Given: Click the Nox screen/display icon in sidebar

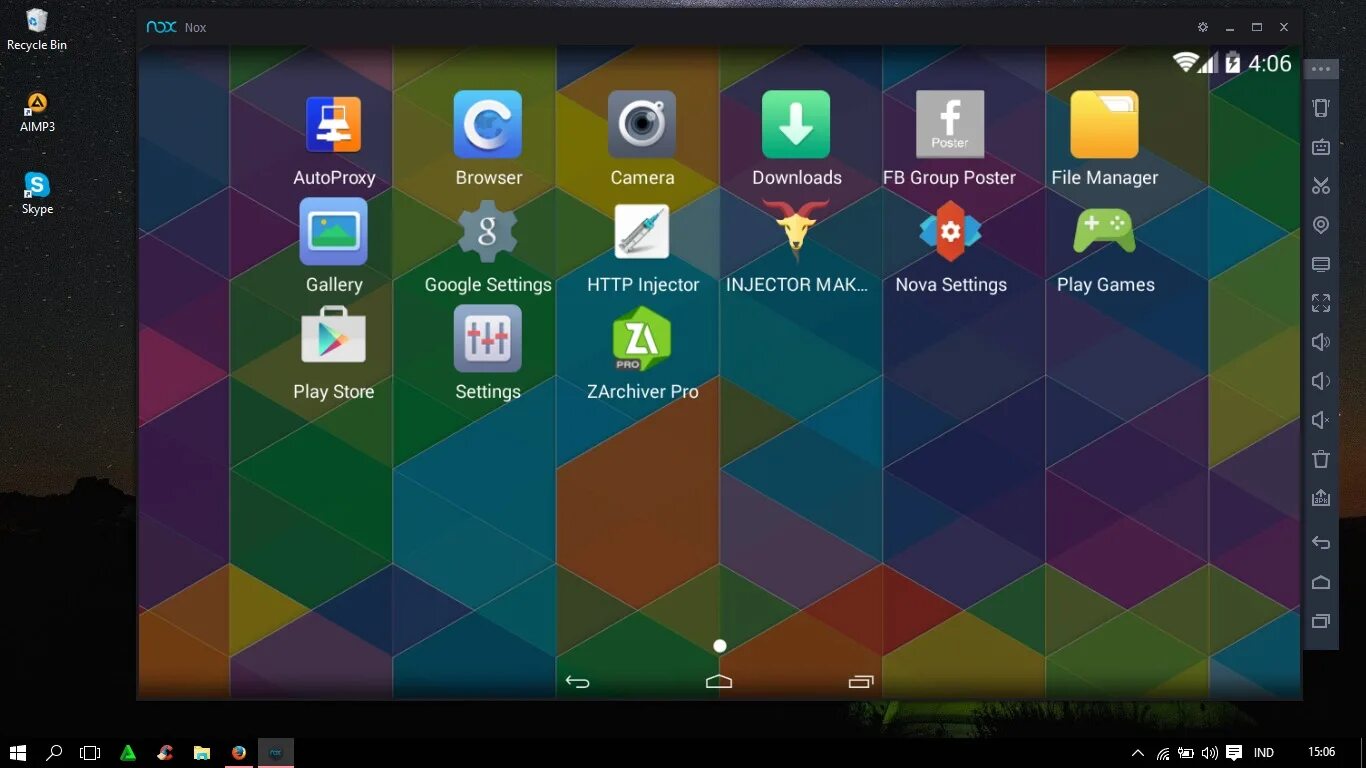Looking at the screenshot, I should (x=1321, y=264).
